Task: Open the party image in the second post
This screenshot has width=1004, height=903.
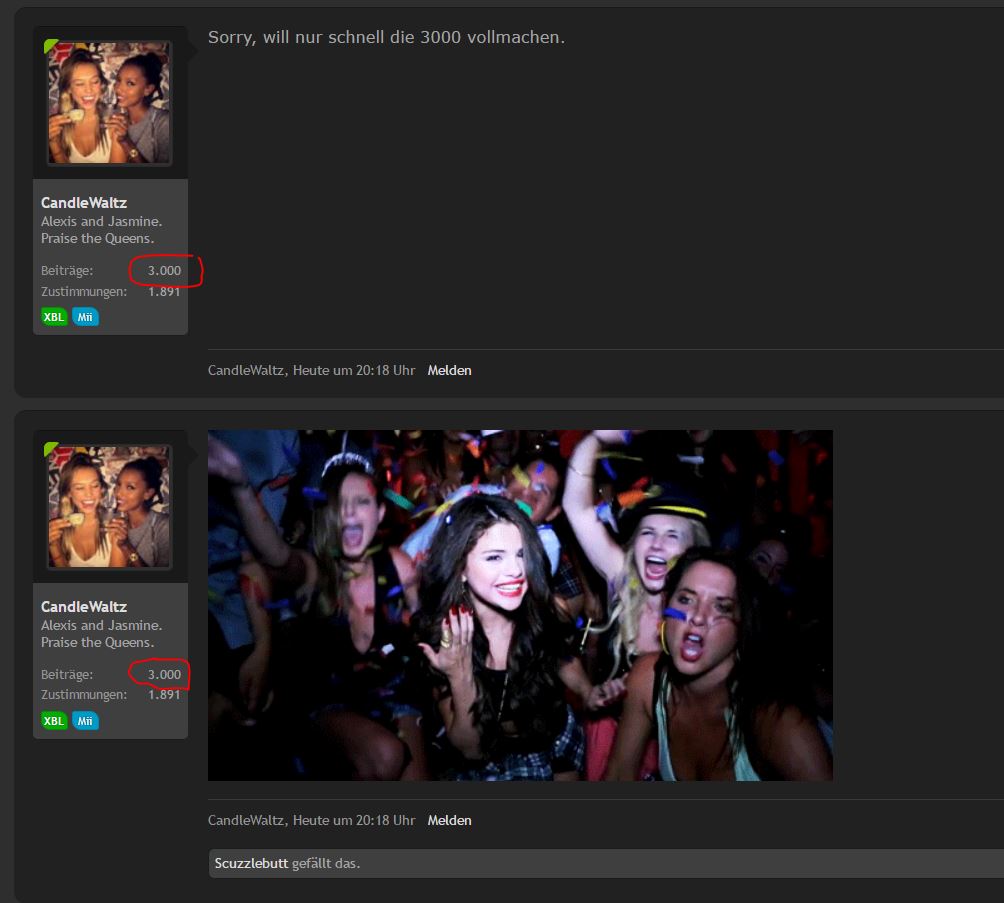Action: [x=520, y=605]
